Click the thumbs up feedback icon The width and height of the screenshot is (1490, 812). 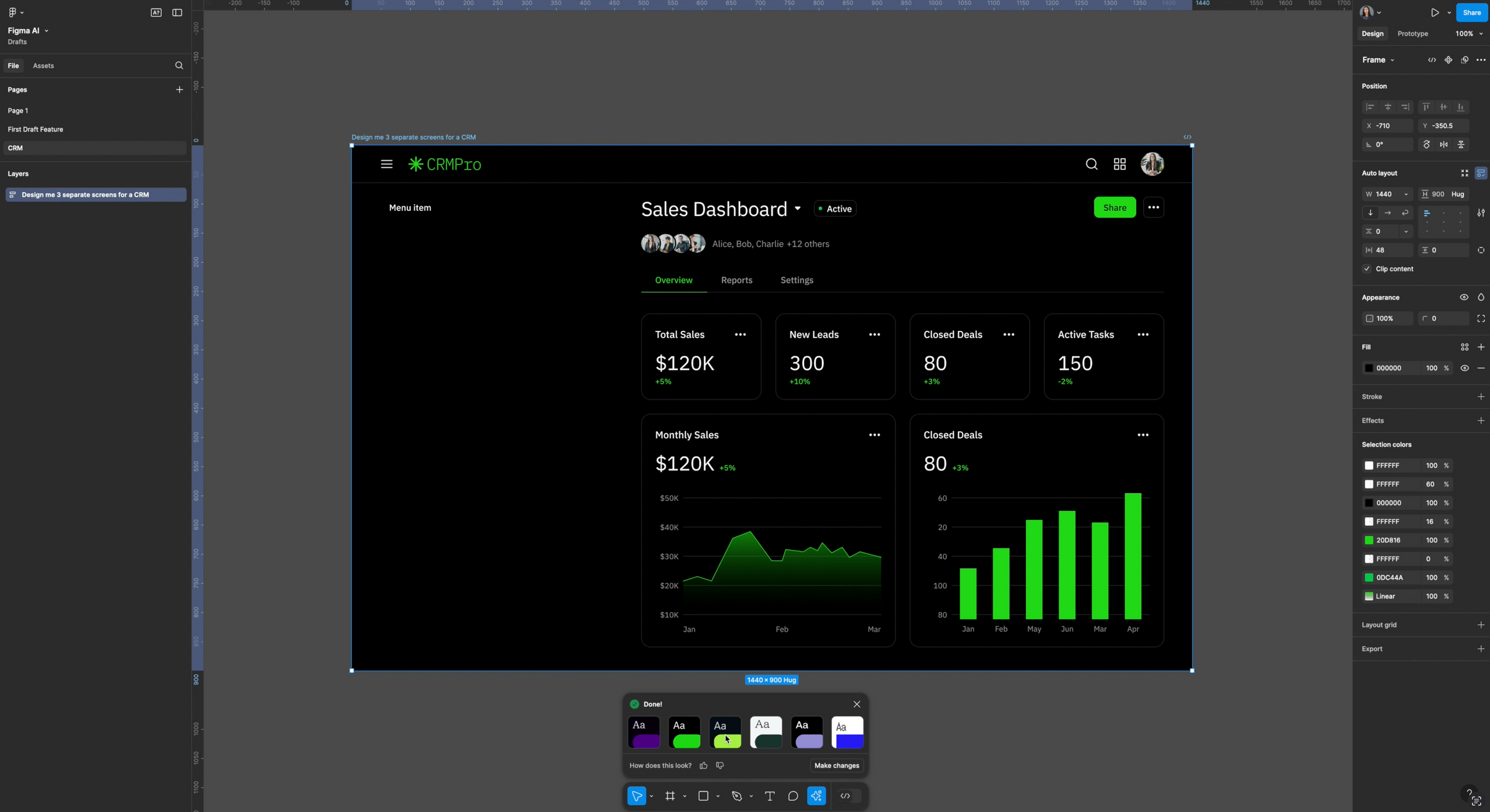(x=703, y=765)
